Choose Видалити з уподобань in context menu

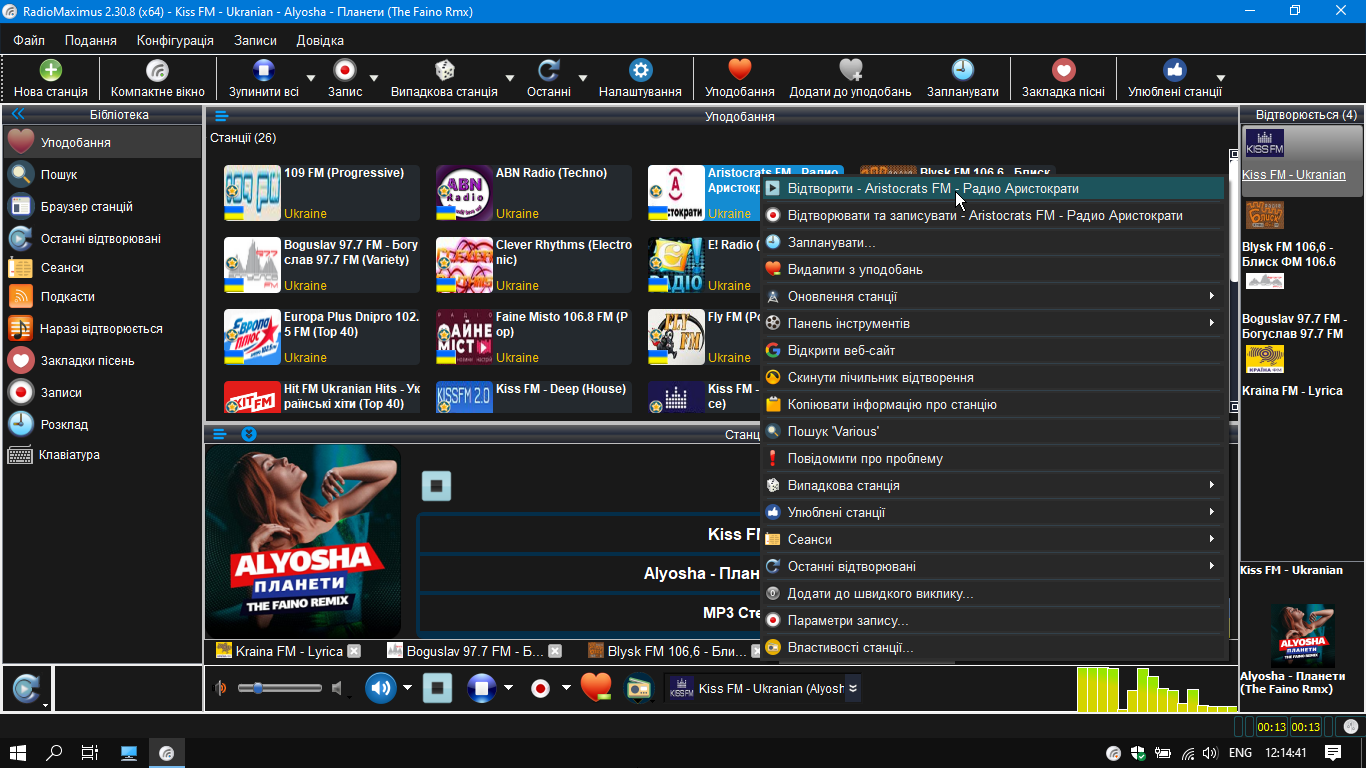click(x=993, y=270)
